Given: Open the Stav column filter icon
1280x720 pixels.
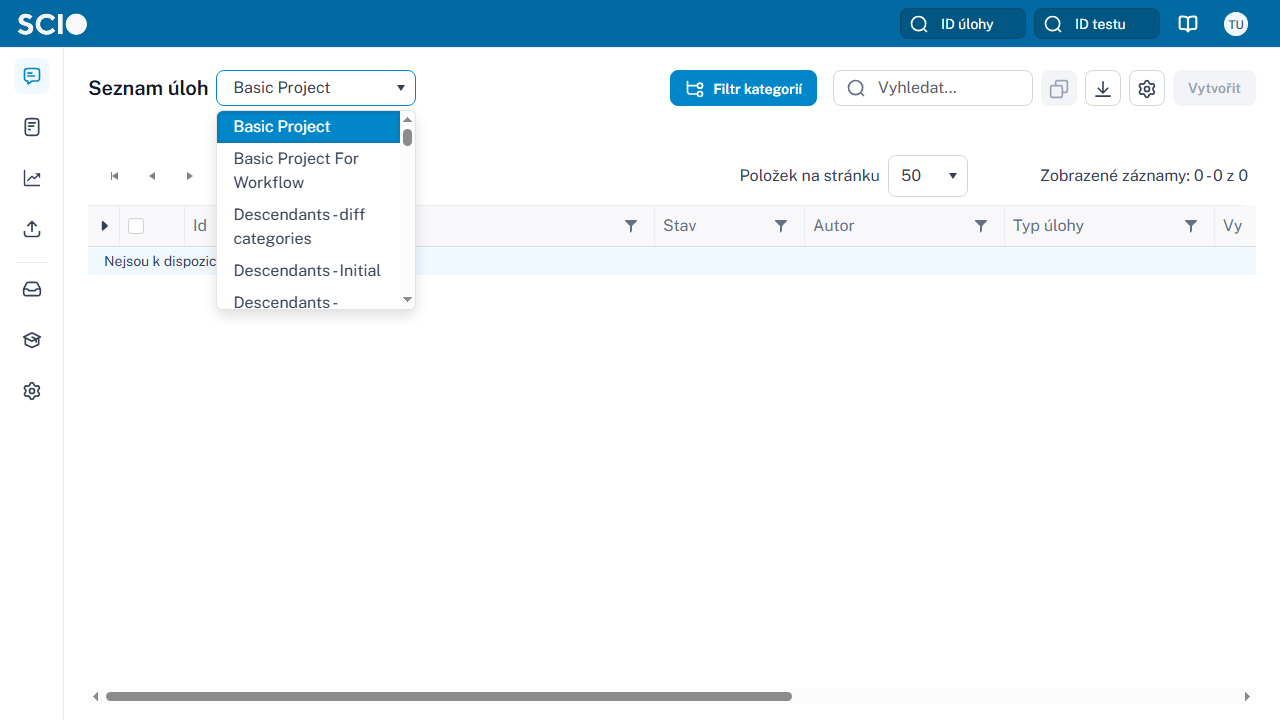Looking at the screenshot, I should [x=781, y=226].
